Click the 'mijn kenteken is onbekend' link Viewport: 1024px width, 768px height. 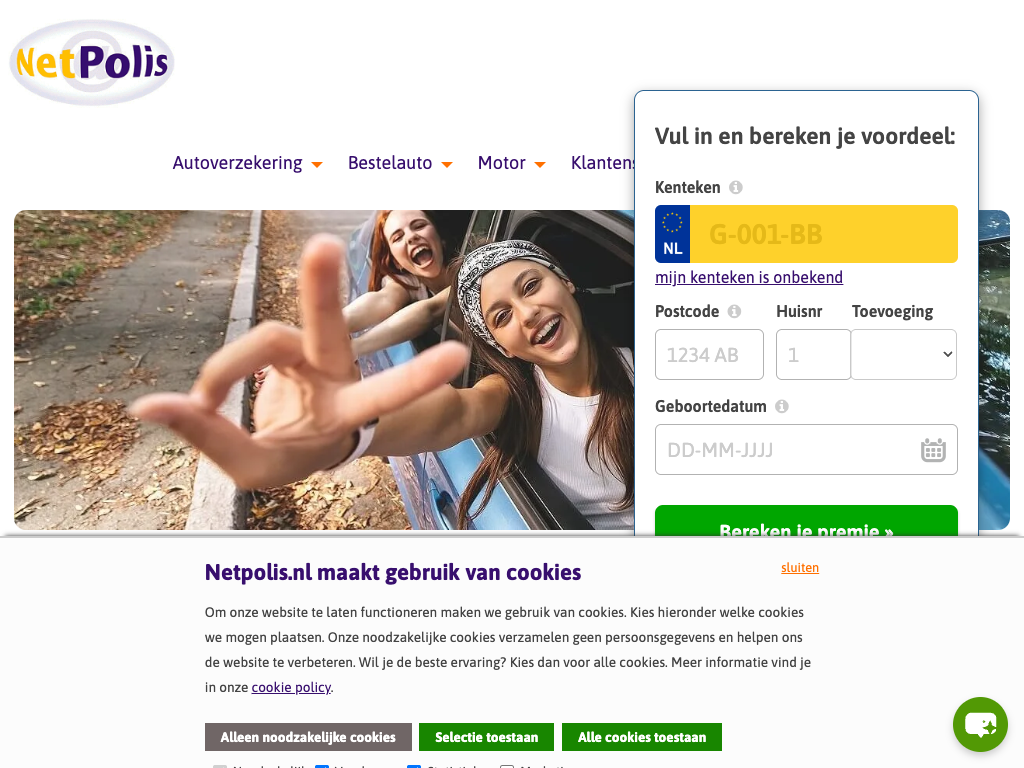(749, 278)
